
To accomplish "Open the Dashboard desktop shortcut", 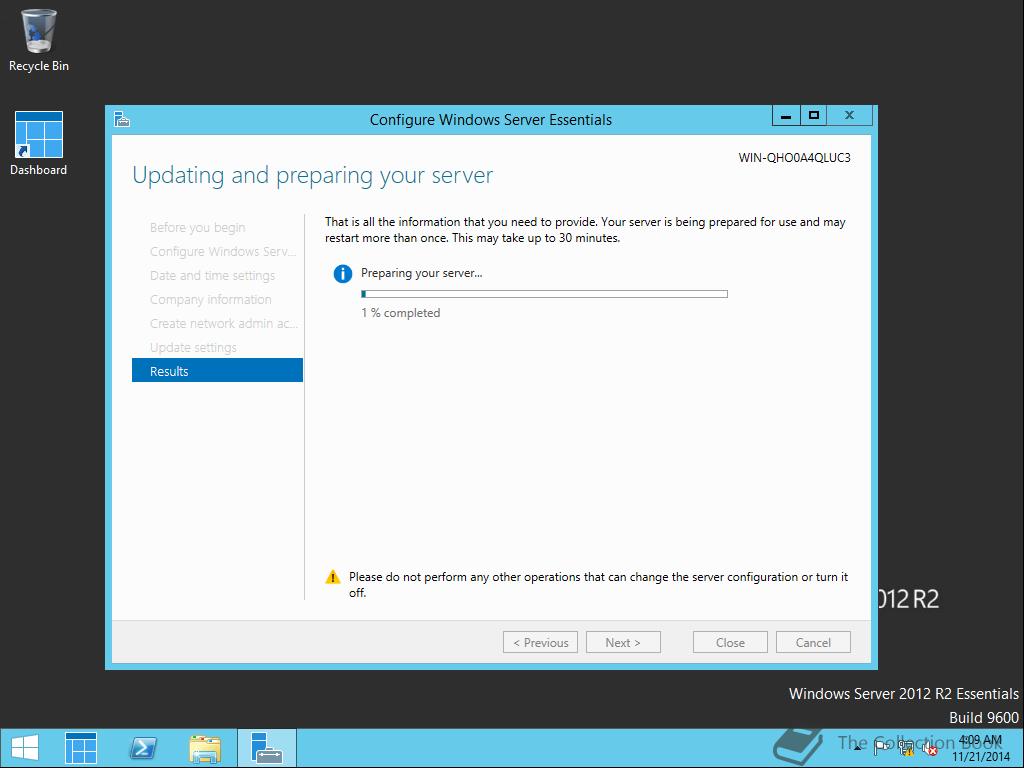I will click(39, 143).
